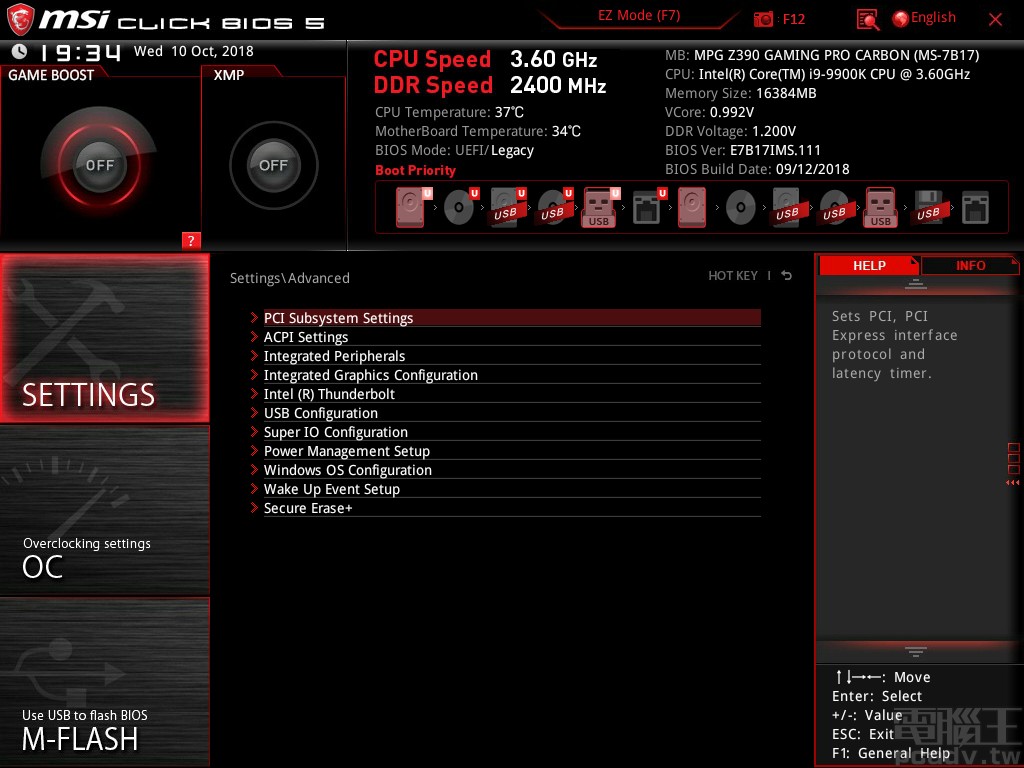Click the date Wed 10 Oct, 2018
1024x768 pixels.
click(x=193, y=51)
